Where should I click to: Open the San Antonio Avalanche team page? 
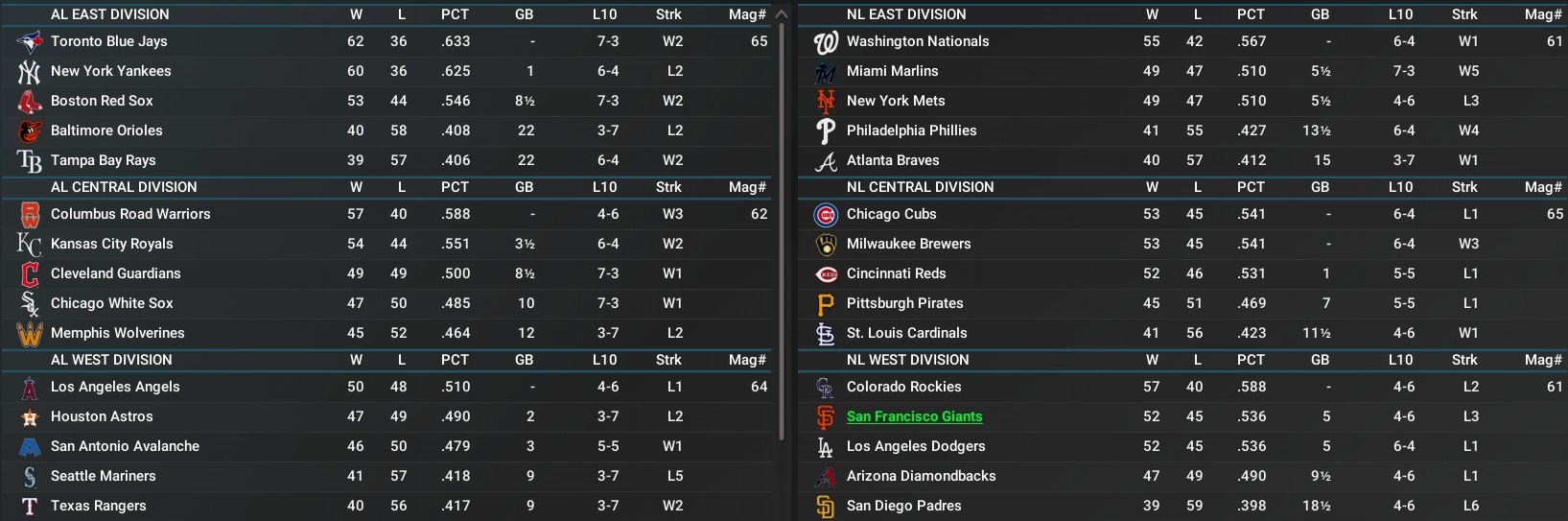click(125, 446)
